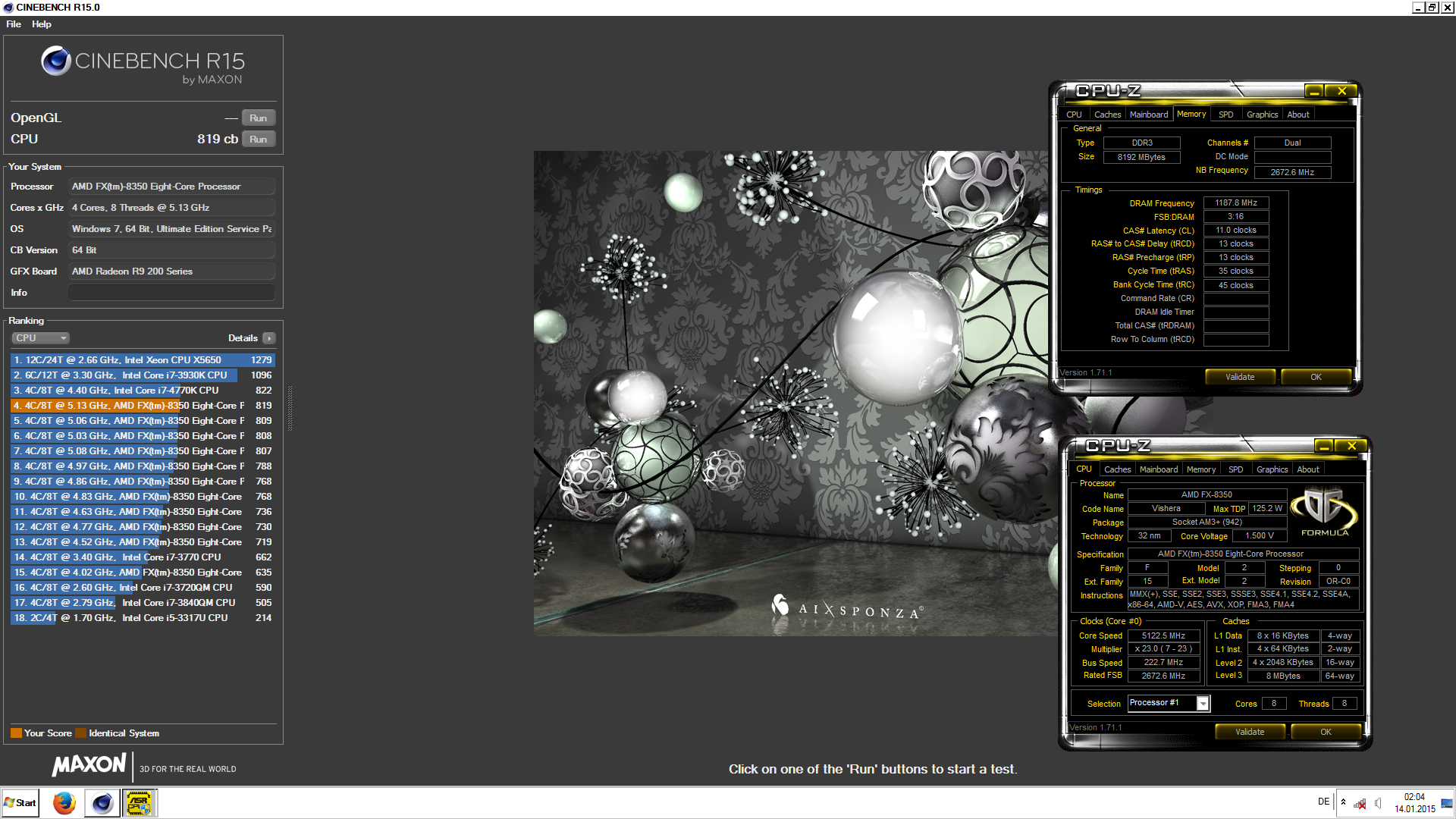The image size is (1456, 819).
Task: Click the ROG Formula logo in CPU-Z
Action: [1325, 513]
